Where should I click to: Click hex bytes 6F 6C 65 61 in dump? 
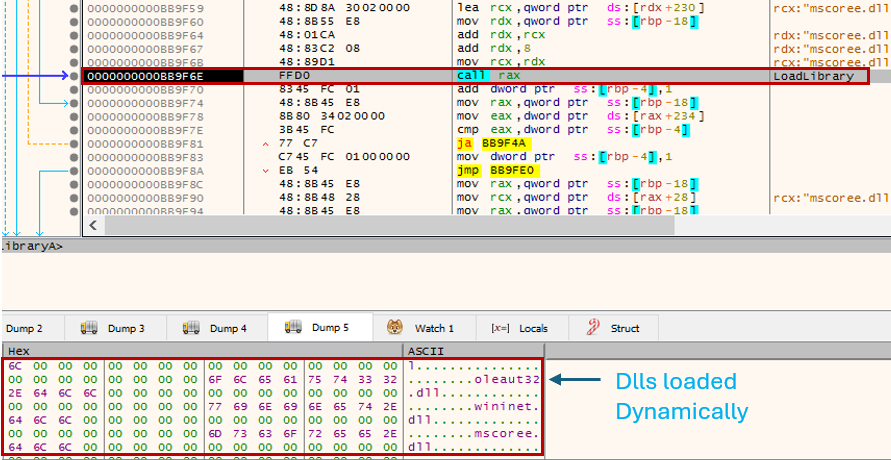click(253, 380)
